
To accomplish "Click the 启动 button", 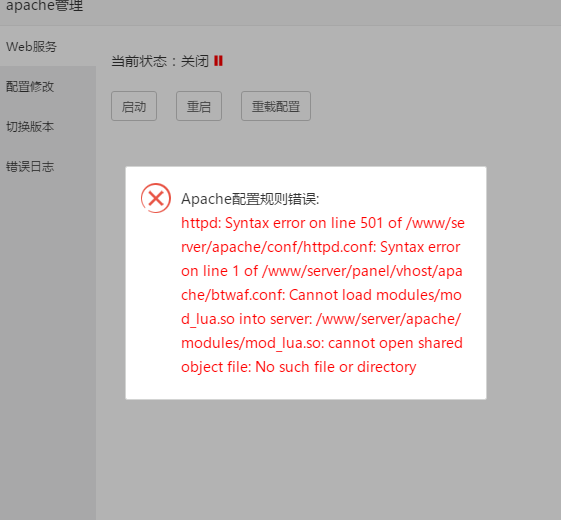I will pyautogui.click(x=134, y=106).
